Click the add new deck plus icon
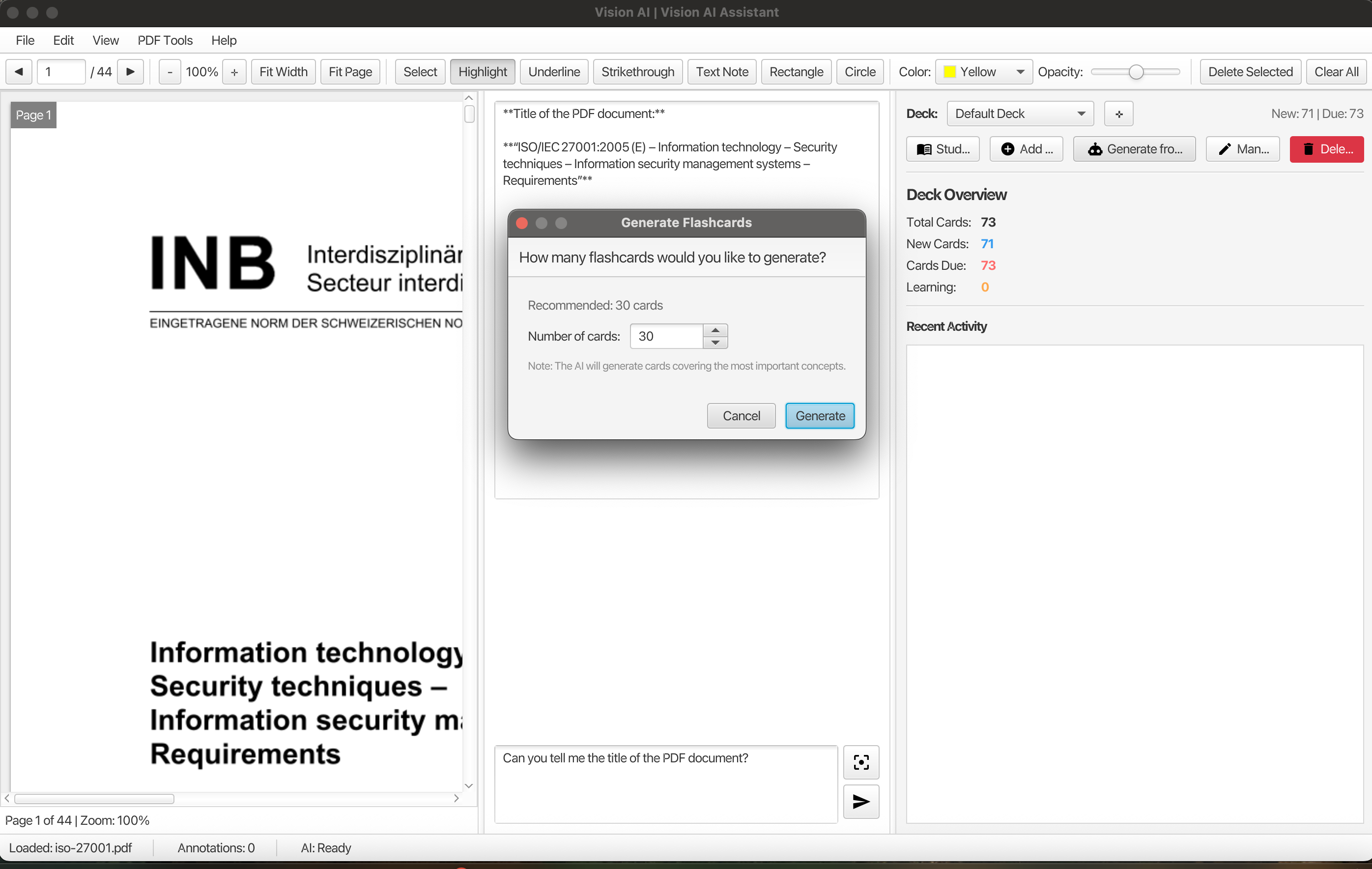1372x869 pixels. [x=1118, y=114]
